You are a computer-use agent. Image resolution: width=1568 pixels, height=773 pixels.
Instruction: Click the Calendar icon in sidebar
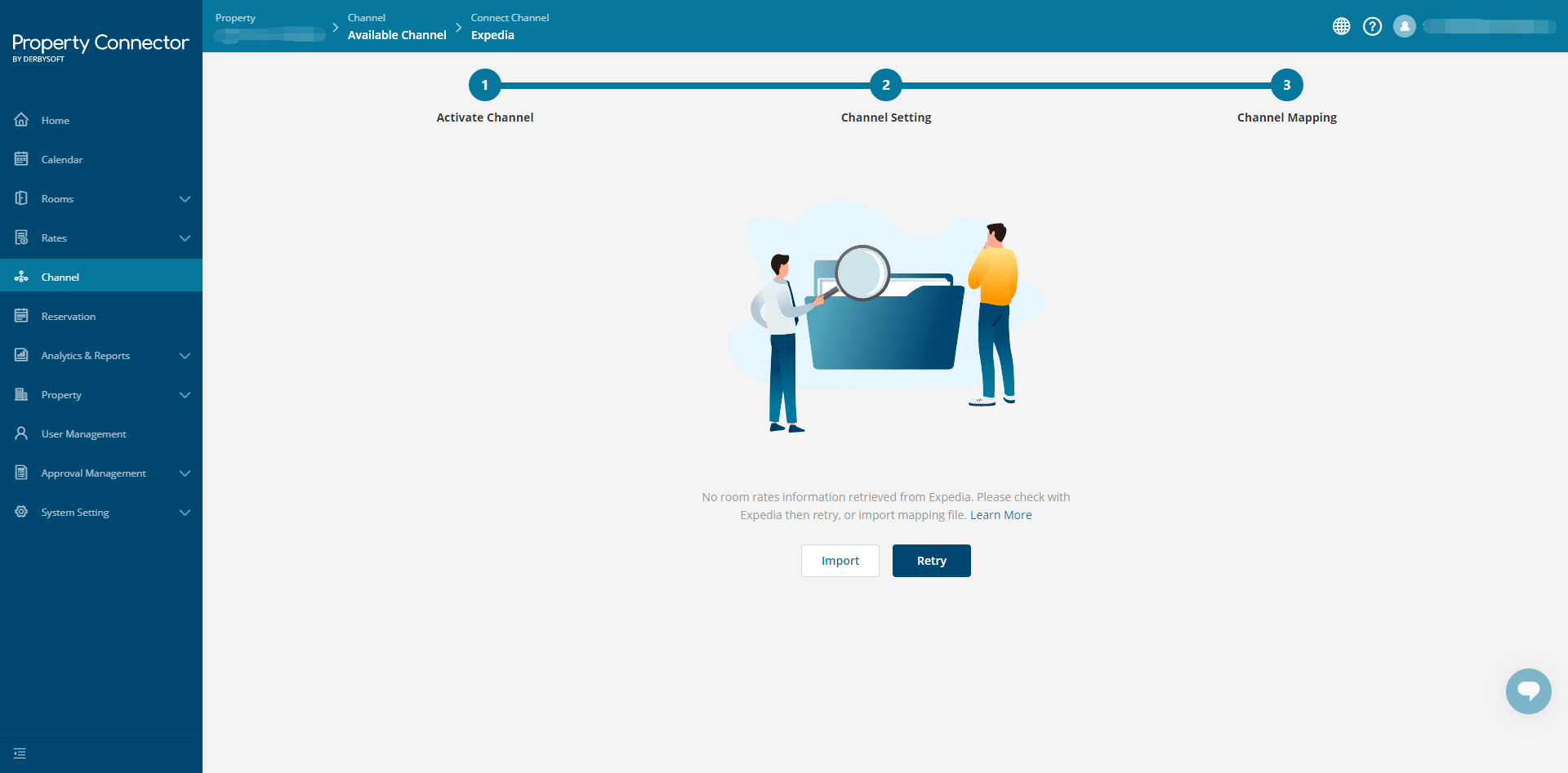(21, 159)
